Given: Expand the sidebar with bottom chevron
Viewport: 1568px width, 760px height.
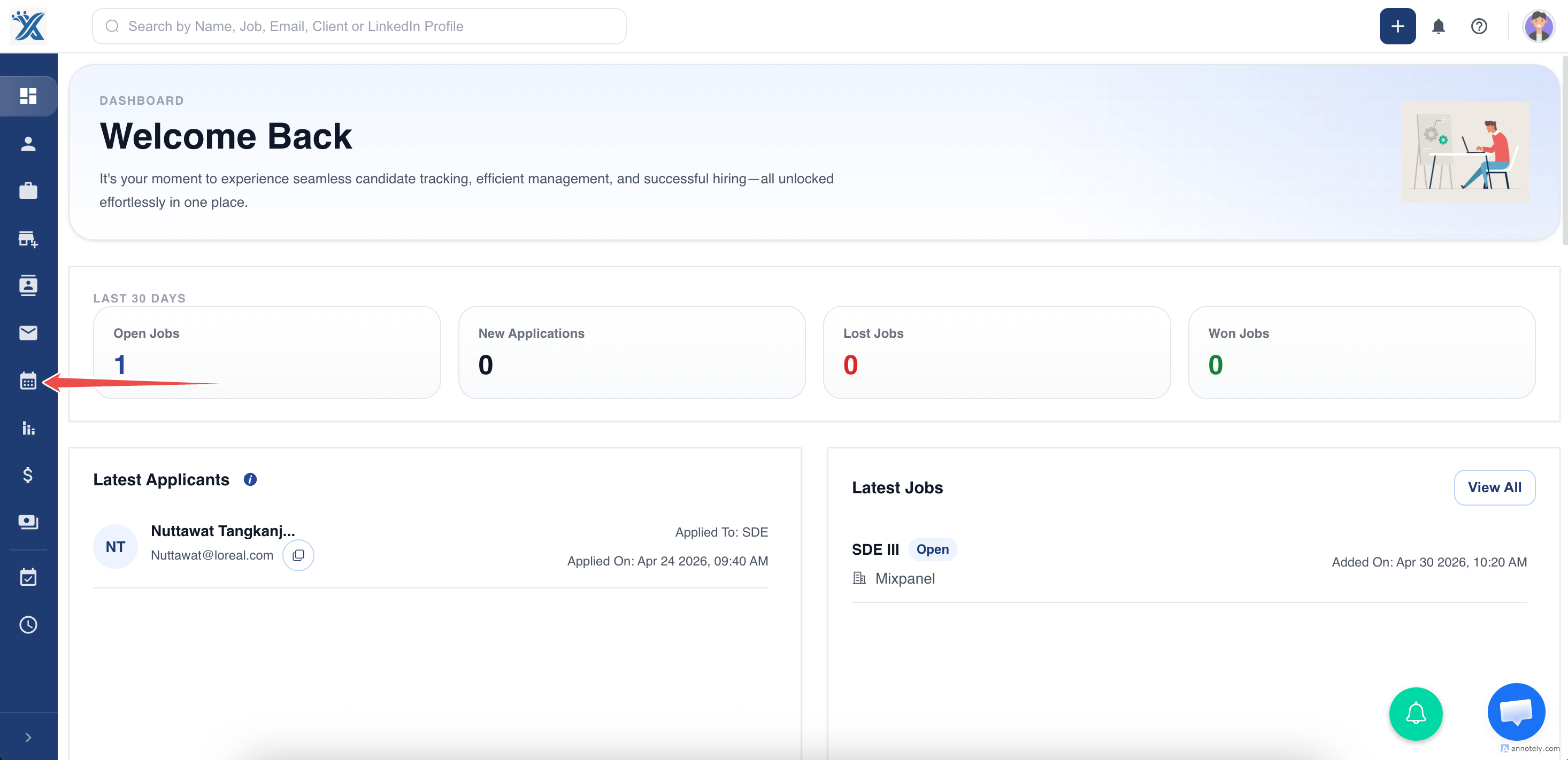Looking at the screenshot, I should tap(28, 738).
